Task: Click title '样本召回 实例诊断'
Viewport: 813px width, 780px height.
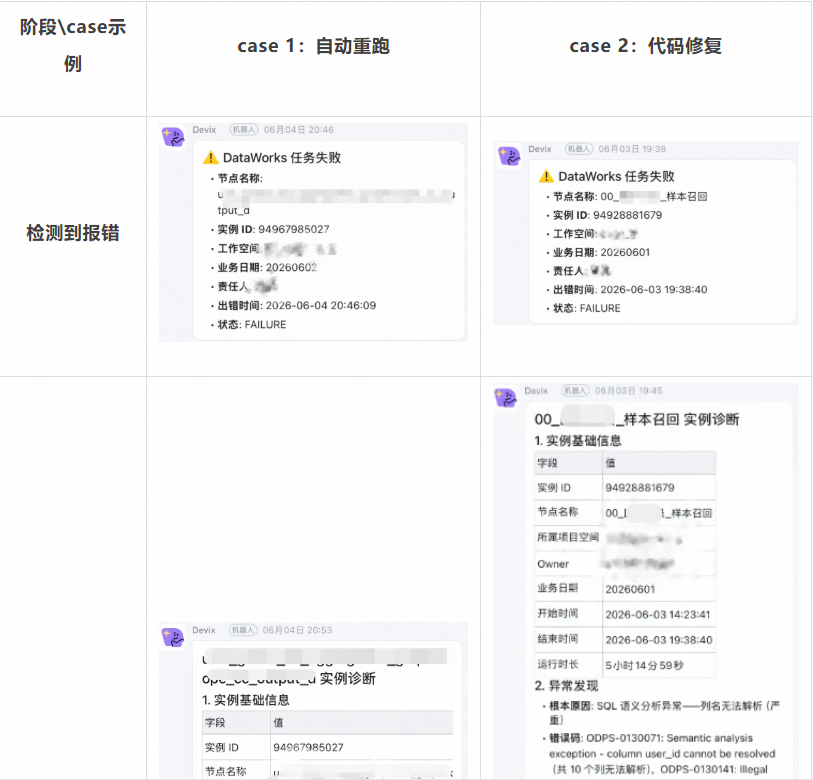Action: pos(681,419)
